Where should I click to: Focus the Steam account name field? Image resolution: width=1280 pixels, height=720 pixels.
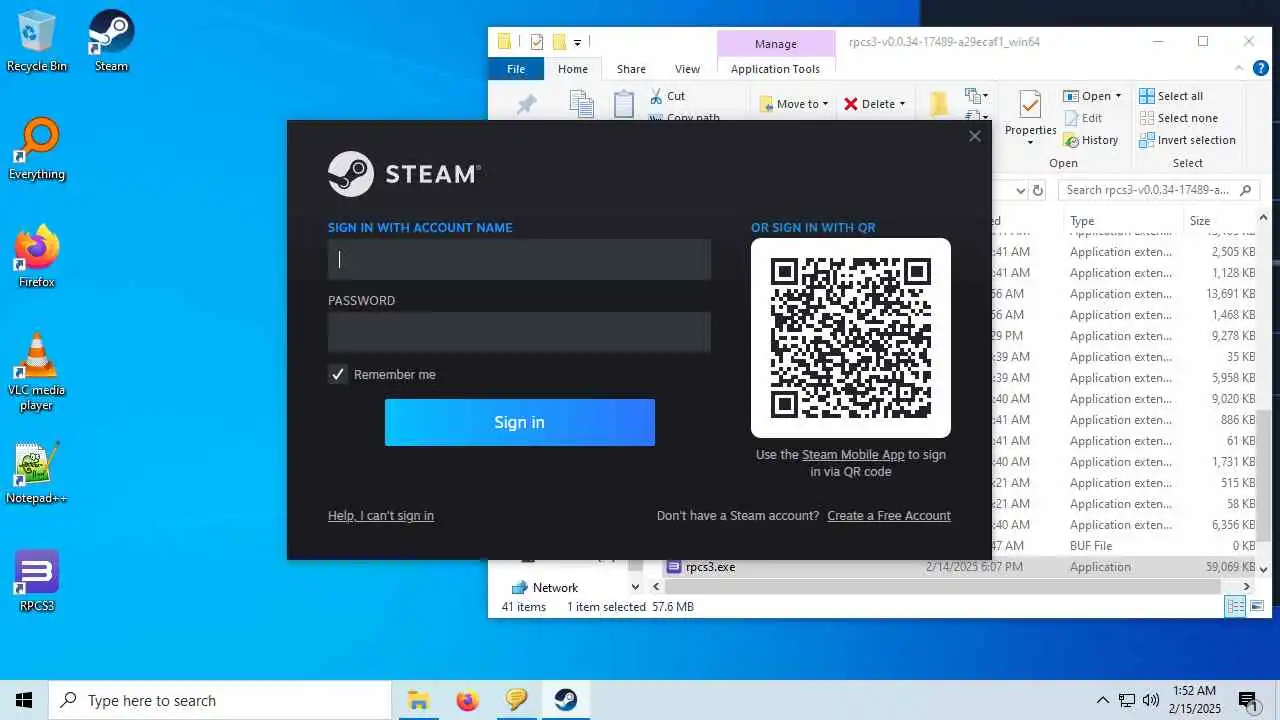coord(519,259)
